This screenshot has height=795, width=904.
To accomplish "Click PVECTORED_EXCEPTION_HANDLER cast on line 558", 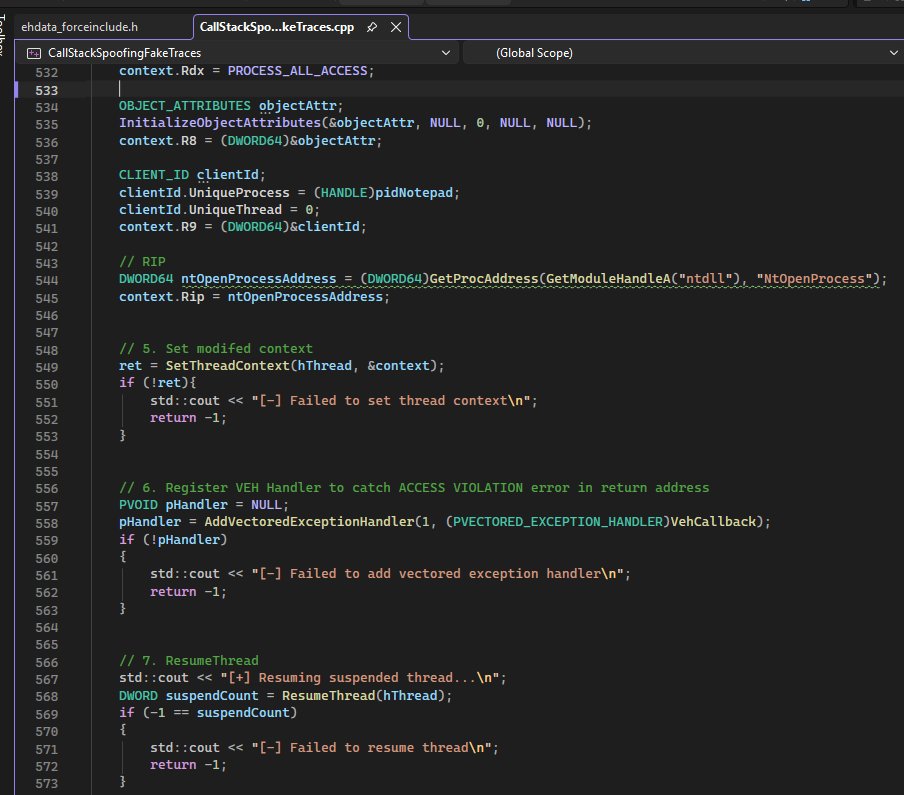I will (x=558, y=521).
